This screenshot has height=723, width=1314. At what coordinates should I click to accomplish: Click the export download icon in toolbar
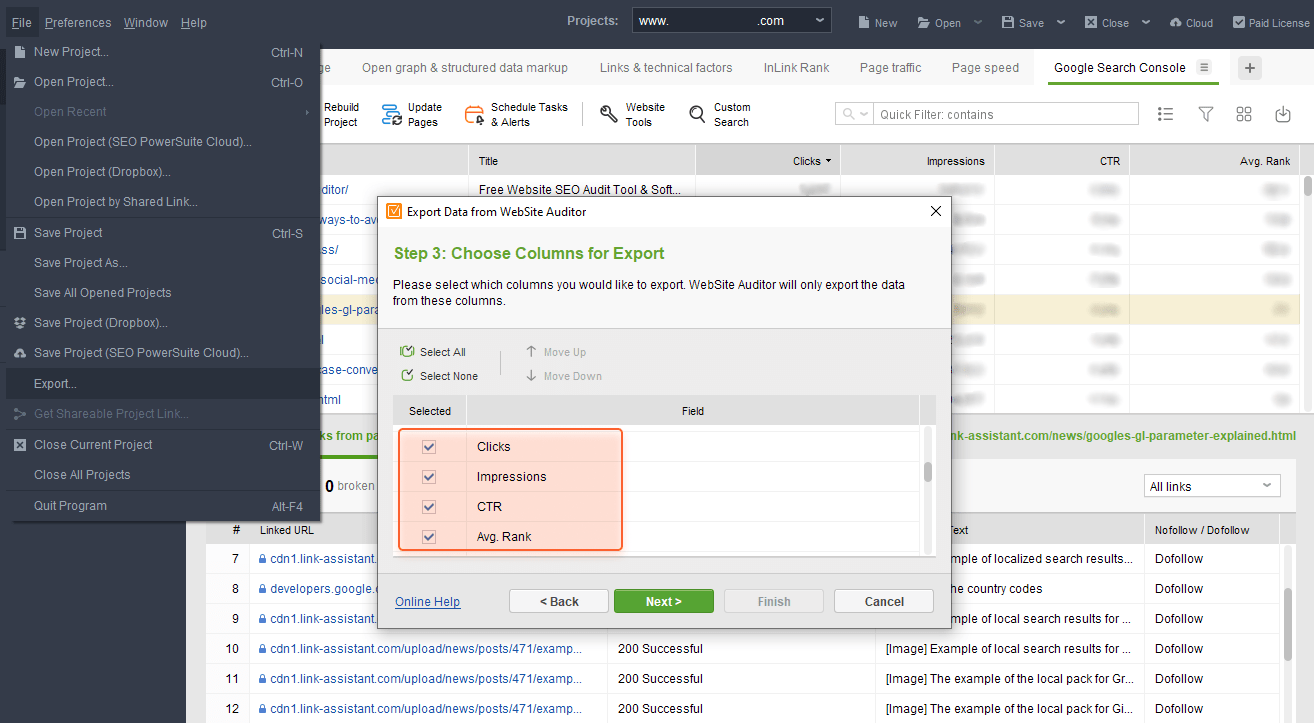(1283, 114)
